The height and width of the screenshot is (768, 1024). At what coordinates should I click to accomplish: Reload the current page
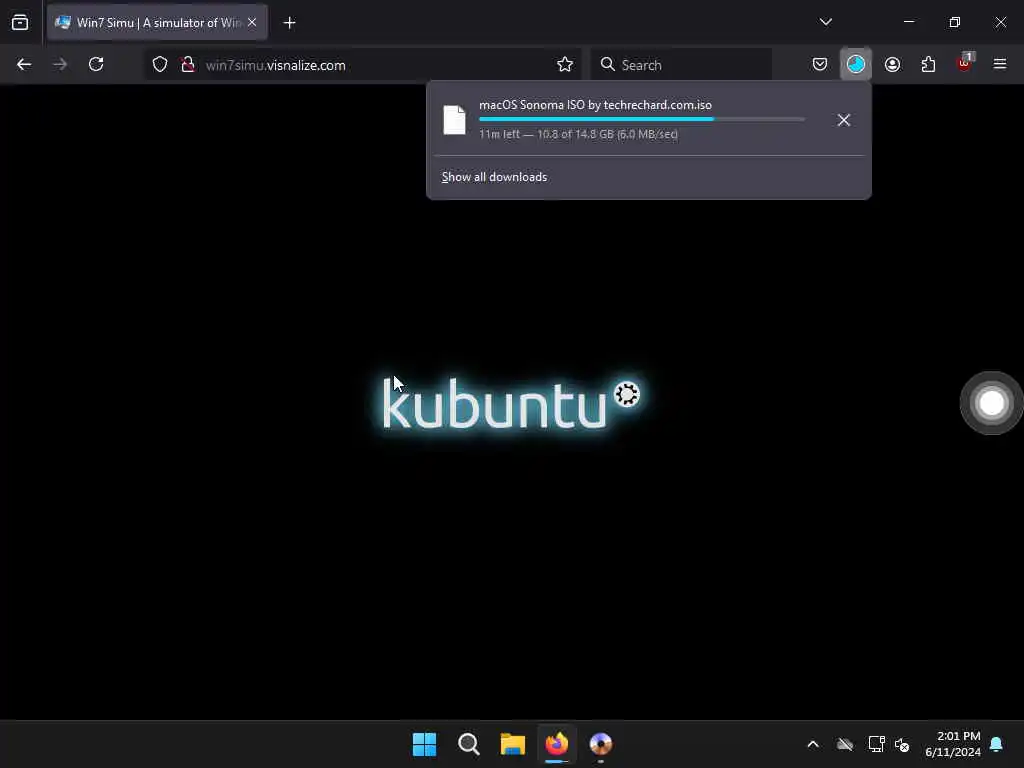coord(96,65)
